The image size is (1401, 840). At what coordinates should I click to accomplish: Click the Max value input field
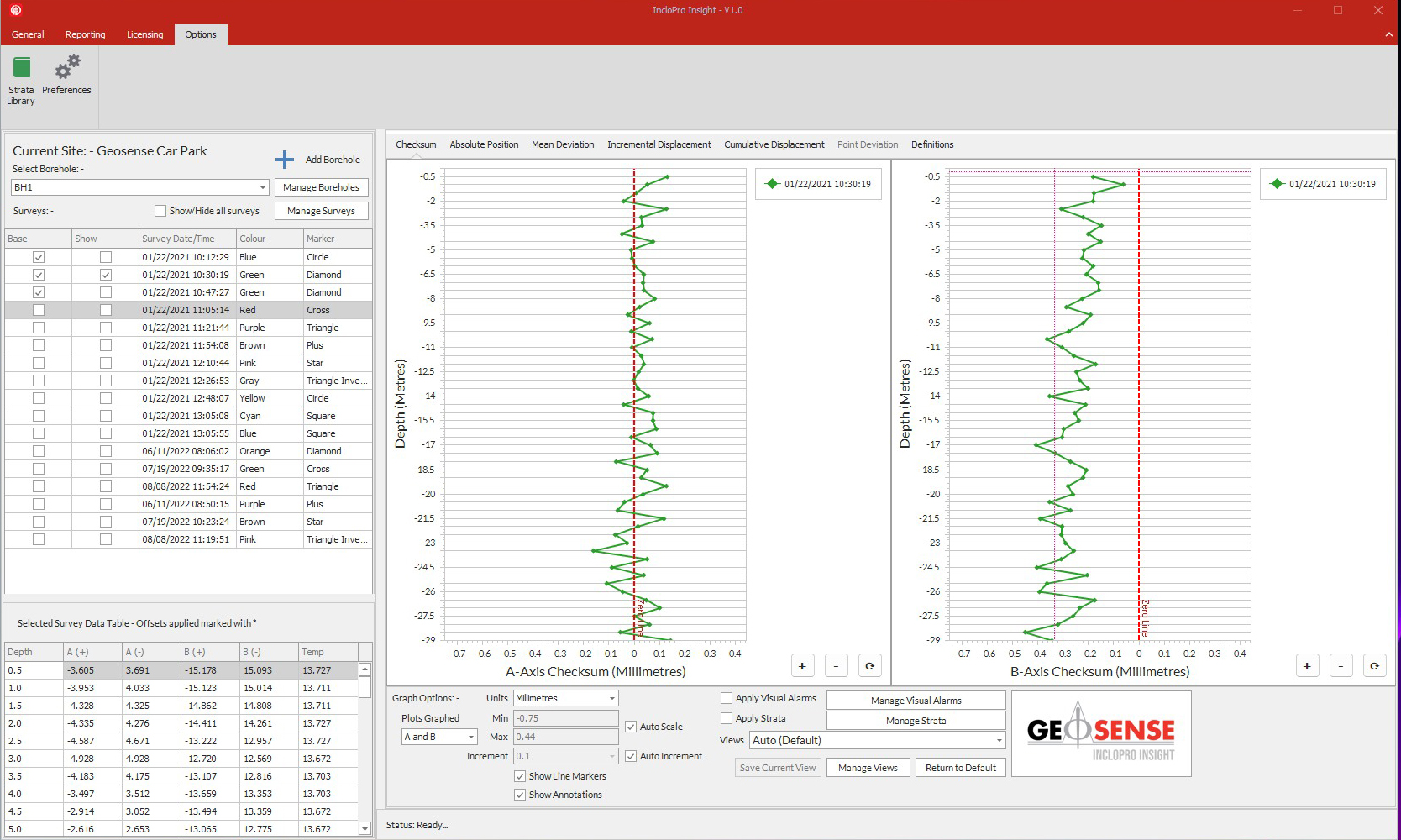click(566, 737)
